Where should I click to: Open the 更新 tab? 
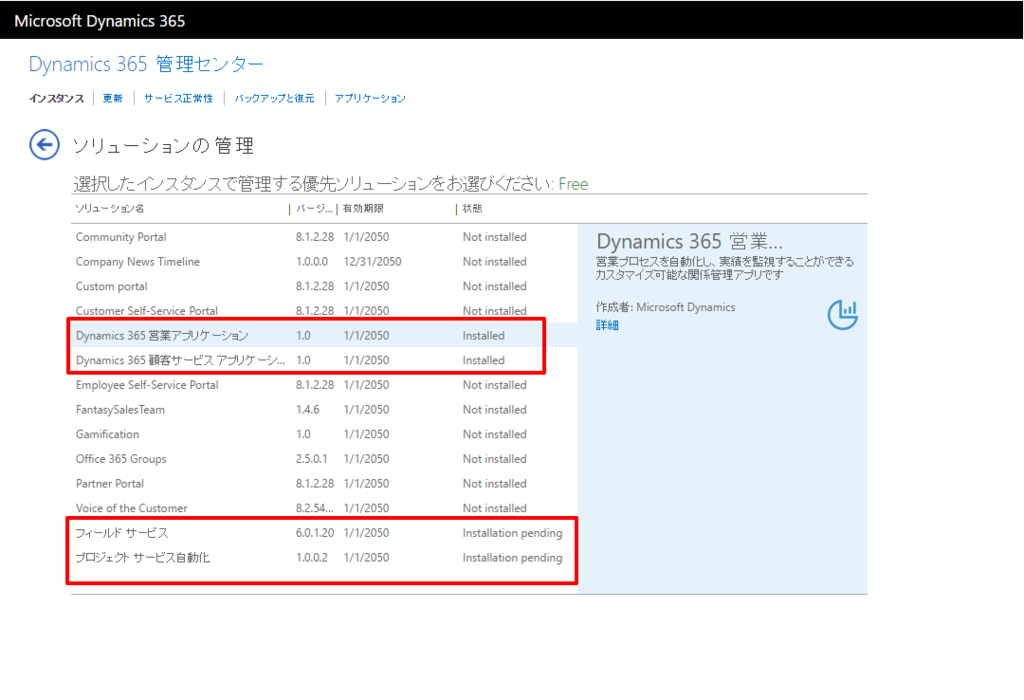112,99
